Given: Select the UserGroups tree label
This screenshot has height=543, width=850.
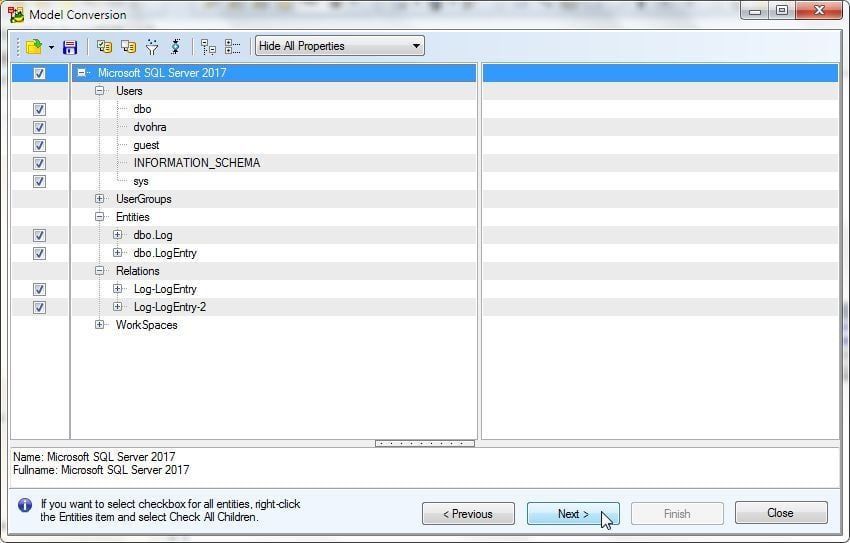Looking at the screenshot, I should [x=144, y=199].
